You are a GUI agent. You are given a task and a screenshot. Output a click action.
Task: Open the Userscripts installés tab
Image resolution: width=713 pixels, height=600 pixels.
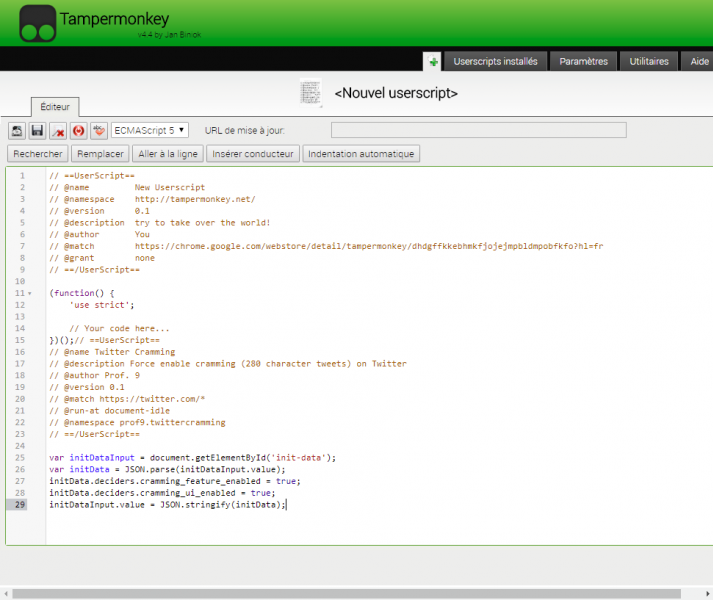tap(495, 61)
